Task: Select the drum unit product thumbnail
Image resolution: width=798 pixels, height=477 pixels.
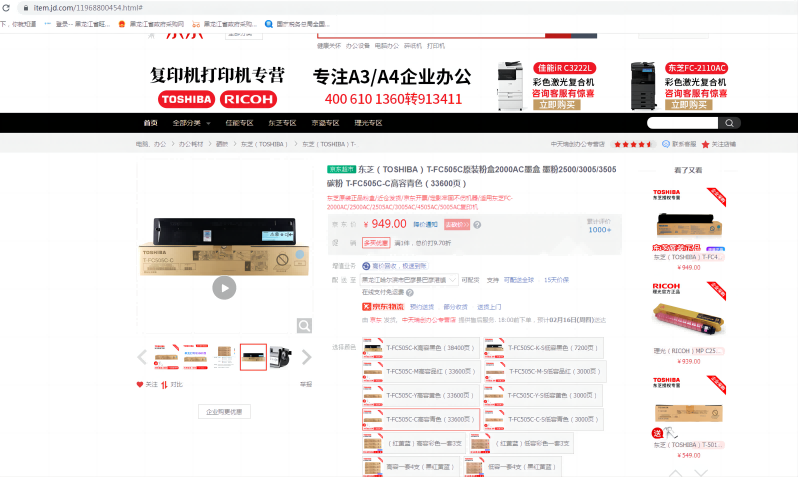Action: click(281, 357)
